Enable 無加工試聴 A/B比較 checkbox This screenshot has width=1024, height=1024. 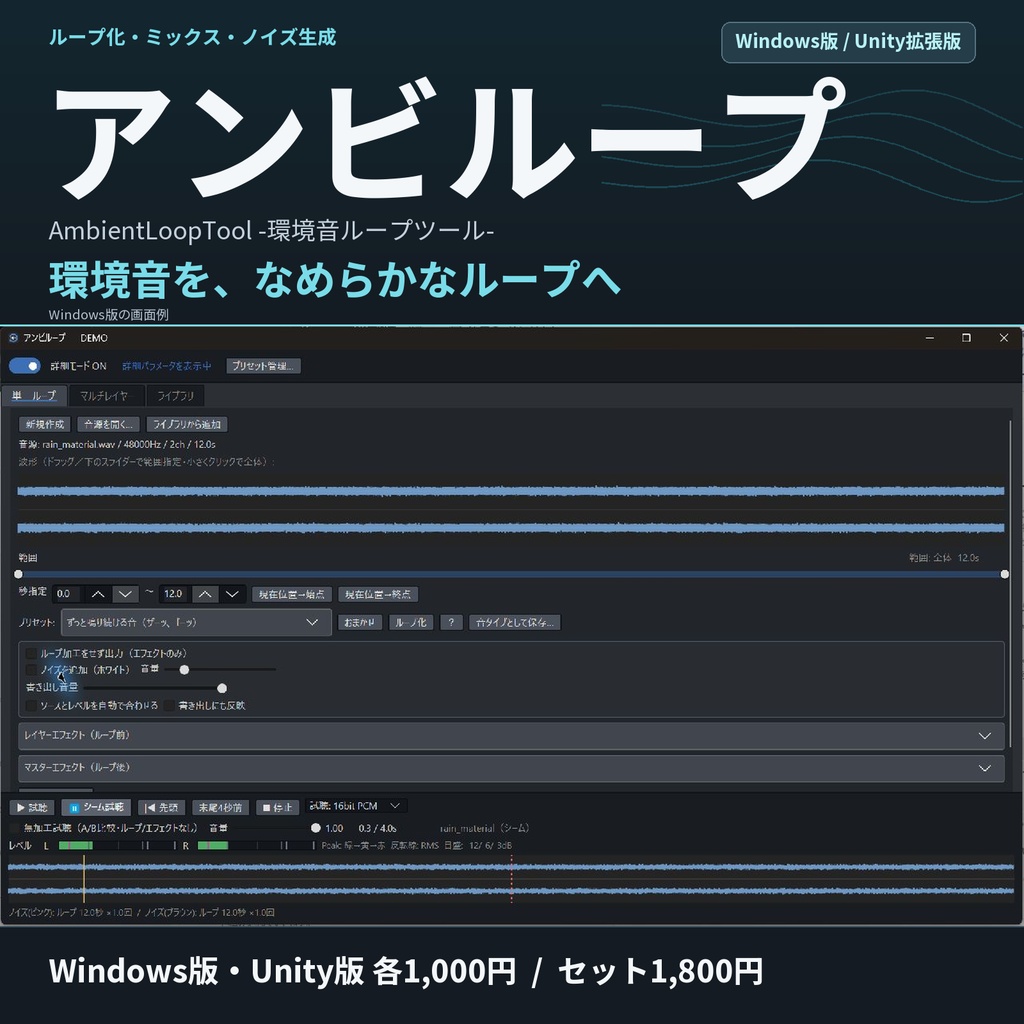pos(14,828)
